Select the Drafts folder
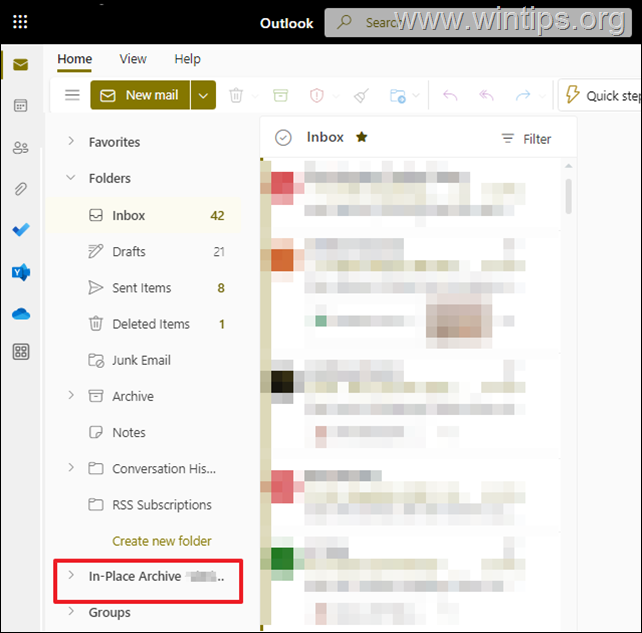The height and width of the screenshot is (633, 642). tap(143, 251)
